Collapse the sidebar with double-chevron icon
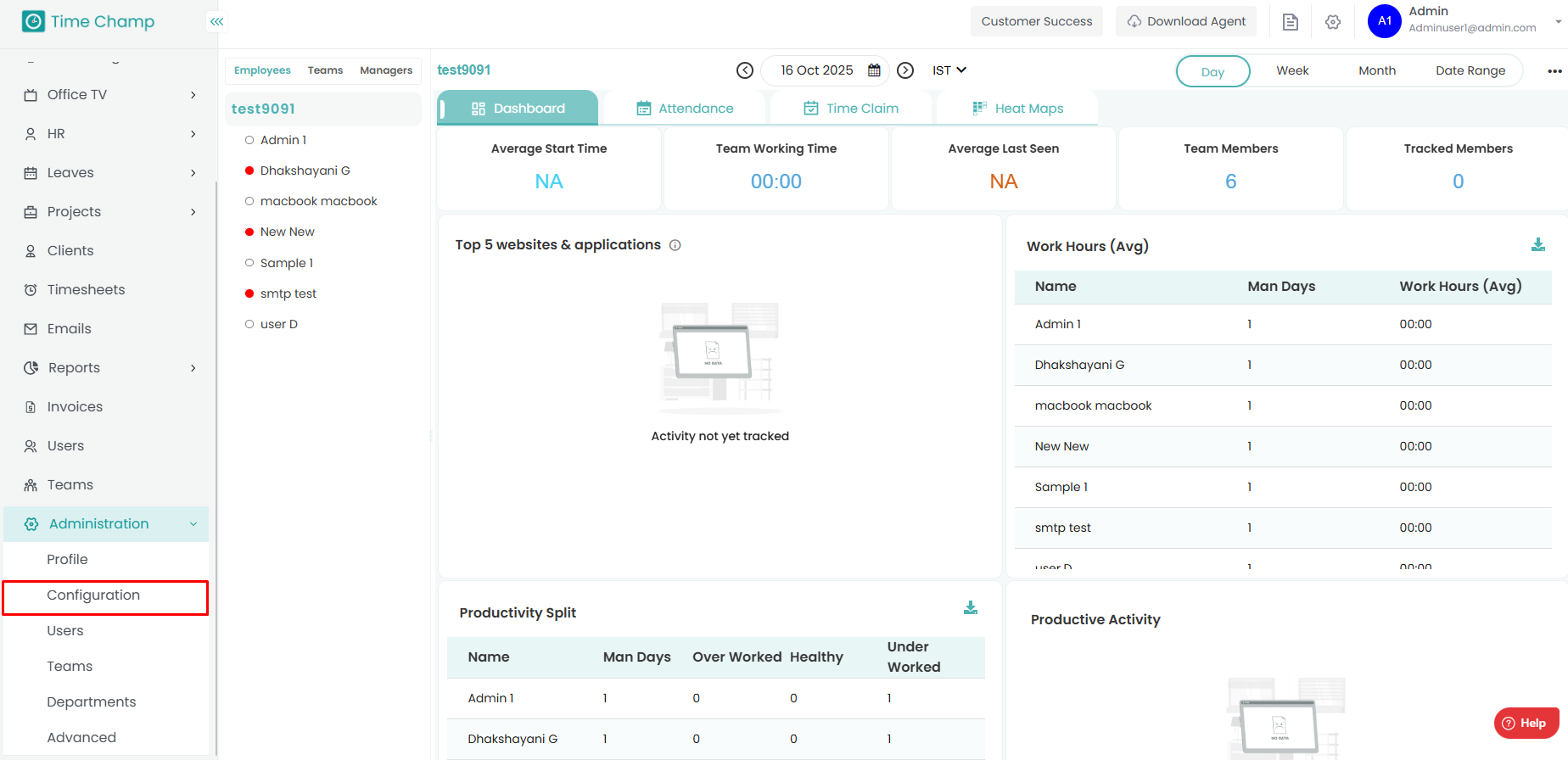The height and width of the screenshot is (760, 1568). coord(217,21)
